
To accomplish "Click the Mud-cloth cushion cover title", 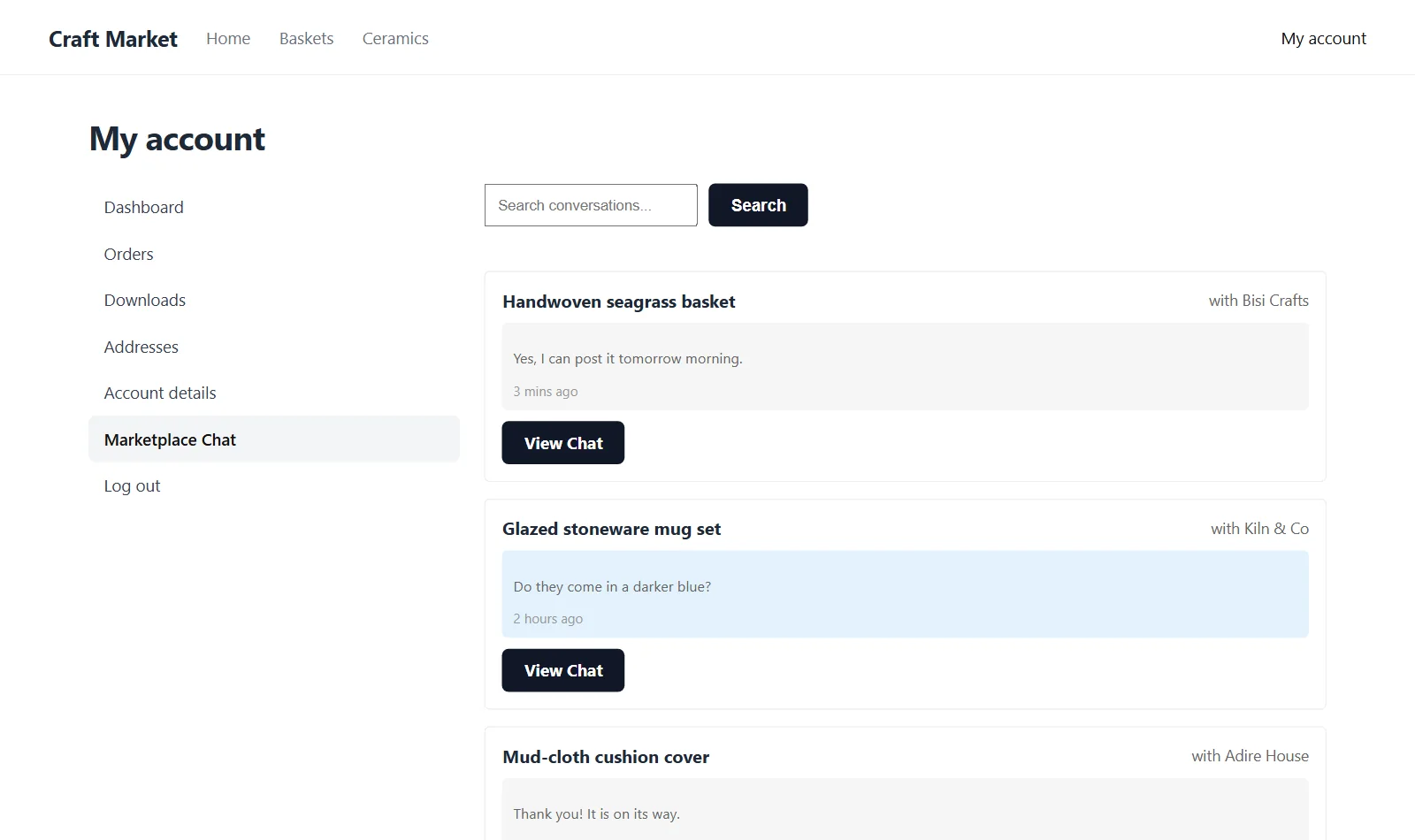I will (x=606, y=757).
